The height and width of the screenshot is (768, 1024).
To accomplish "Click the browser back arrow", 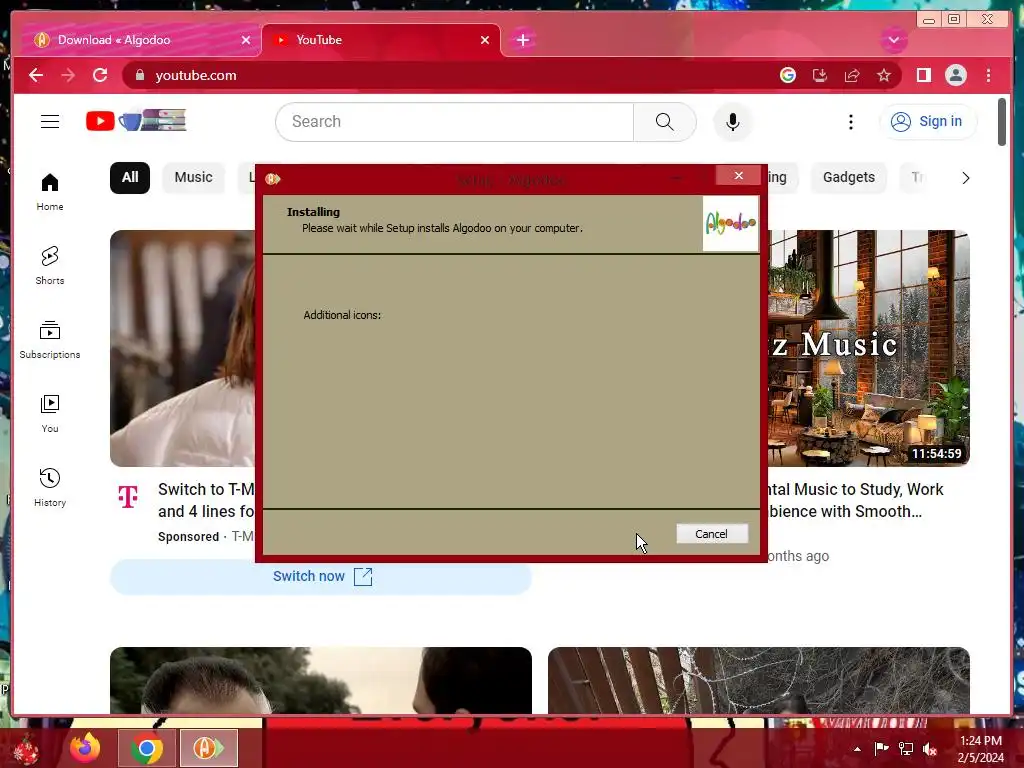I will pos(36,75).
